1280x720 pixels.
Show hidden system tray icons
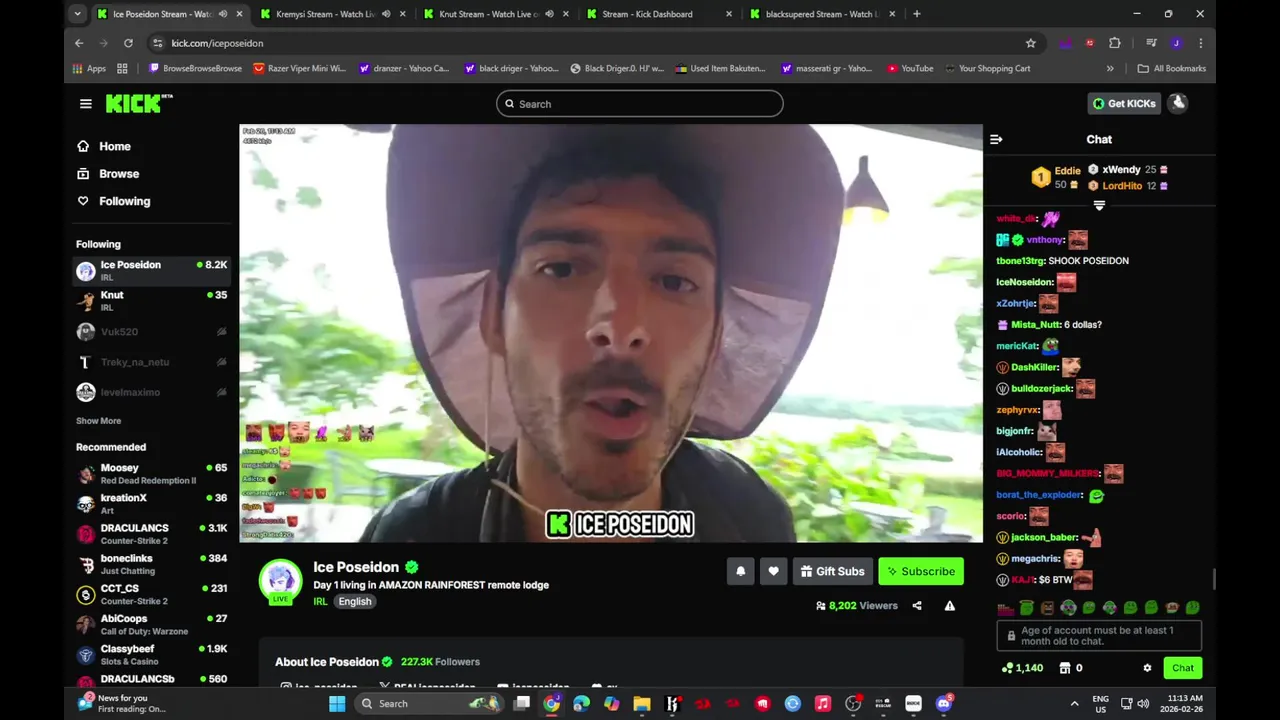[x=1075, y=703]
